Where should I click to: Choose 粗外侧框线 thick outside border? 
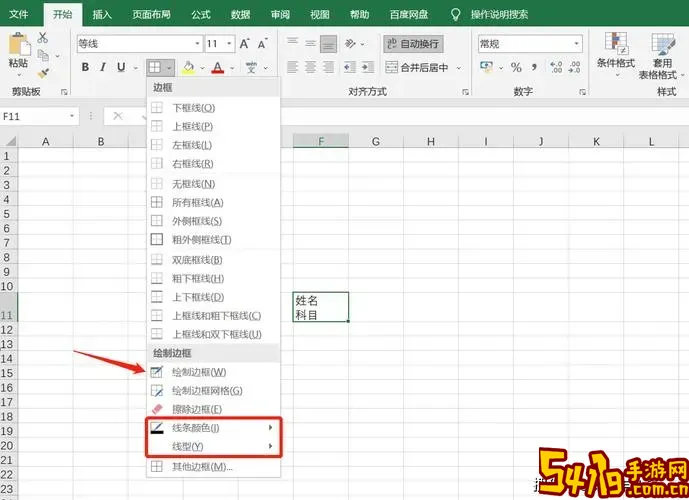pos(213,239)
